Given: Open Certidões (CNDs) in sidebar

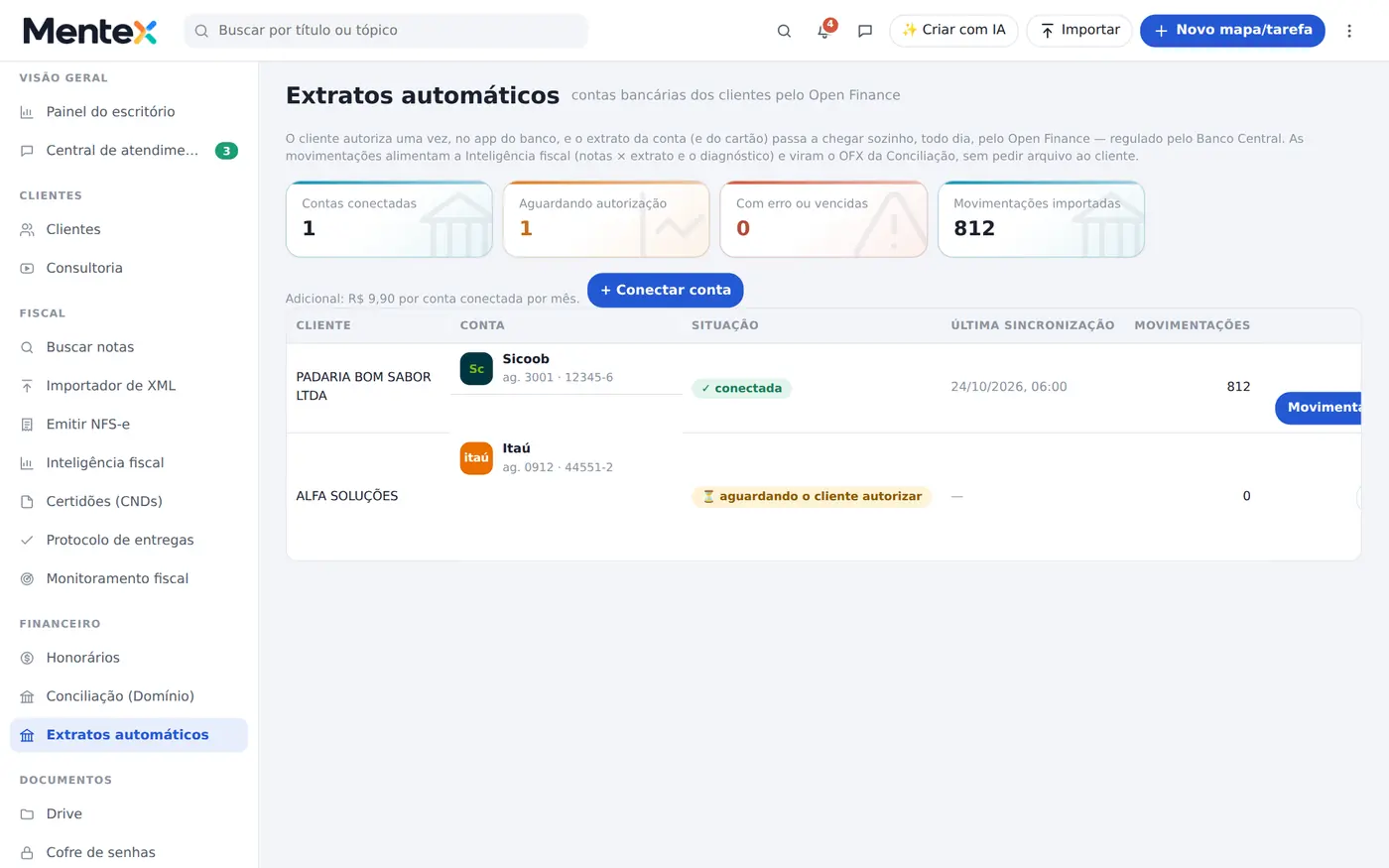Looking at the screenshot, I should pyautogui.click(x=129, y=502).
